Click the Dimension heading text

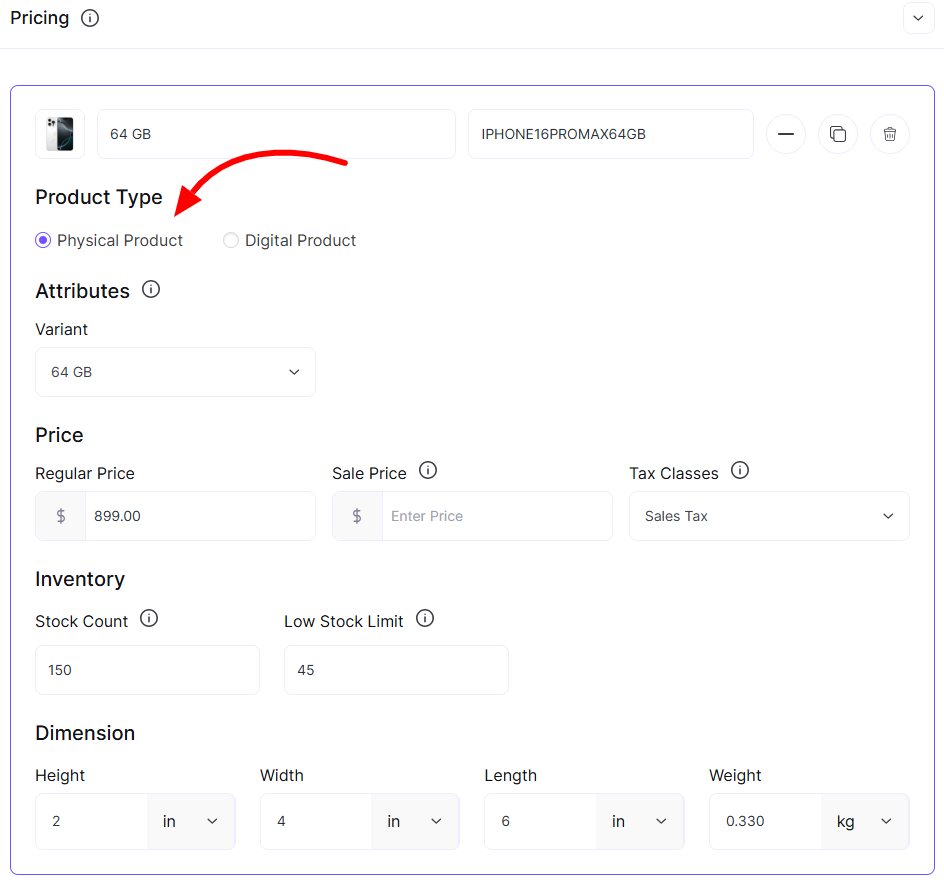click(85, 733)
